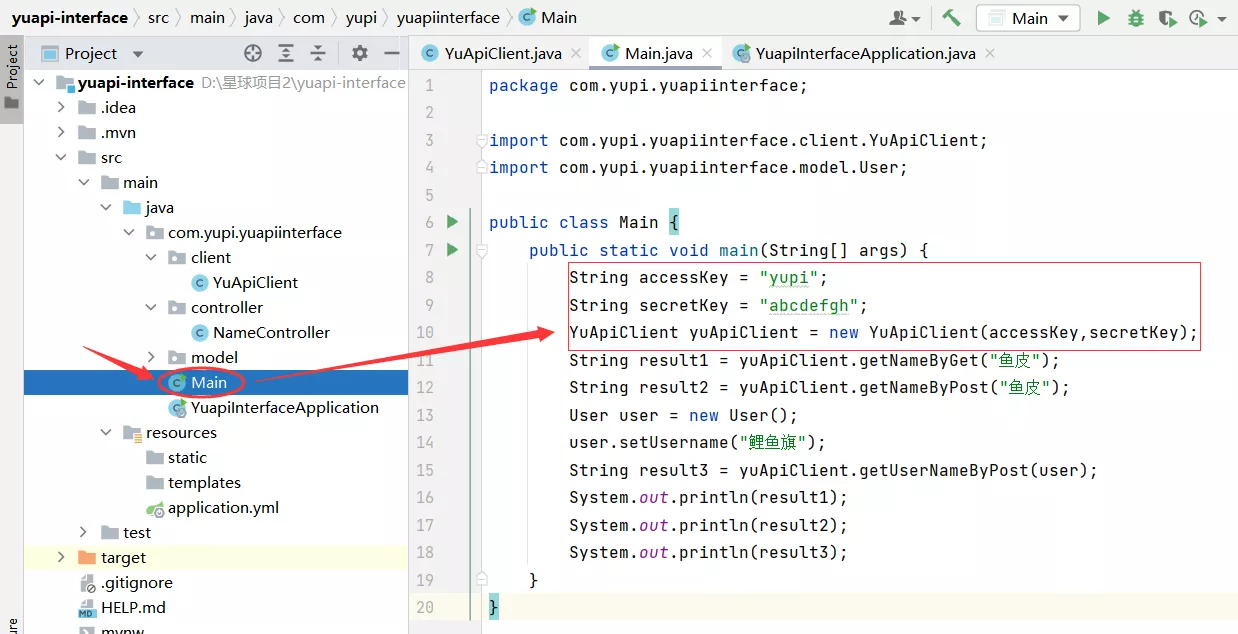
Task: Collapse the src folder arrow in the tree
Action: point(61,157)
